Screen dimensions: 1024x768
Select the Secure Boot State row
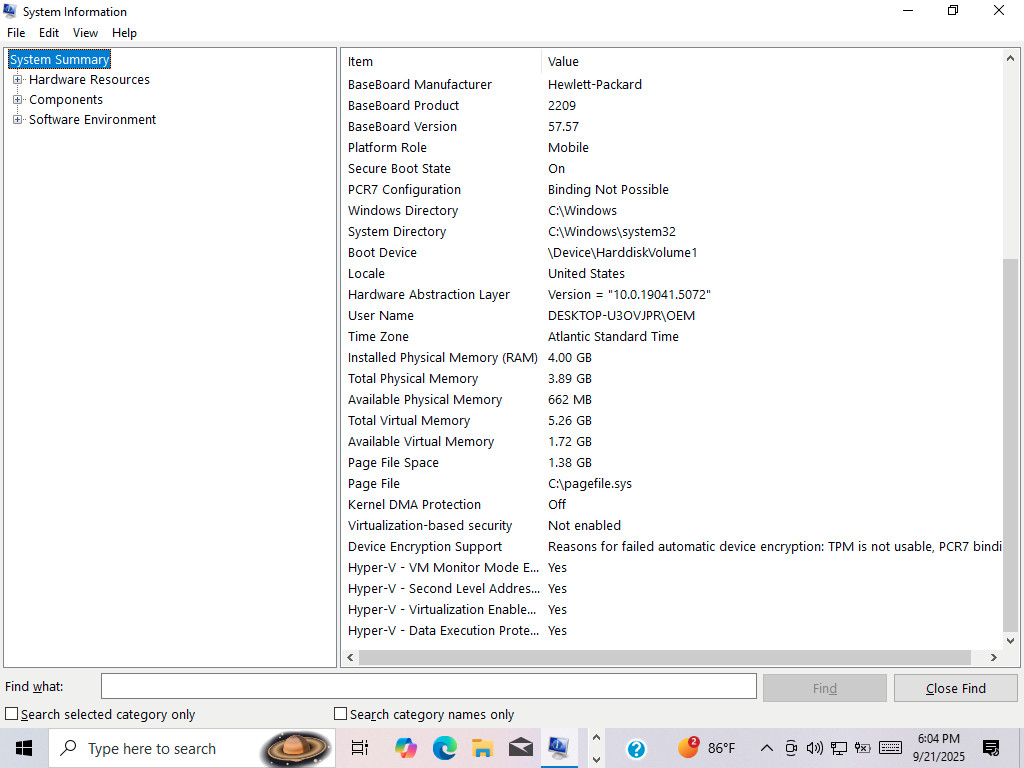pyautogui.click(x=672, y=168)
